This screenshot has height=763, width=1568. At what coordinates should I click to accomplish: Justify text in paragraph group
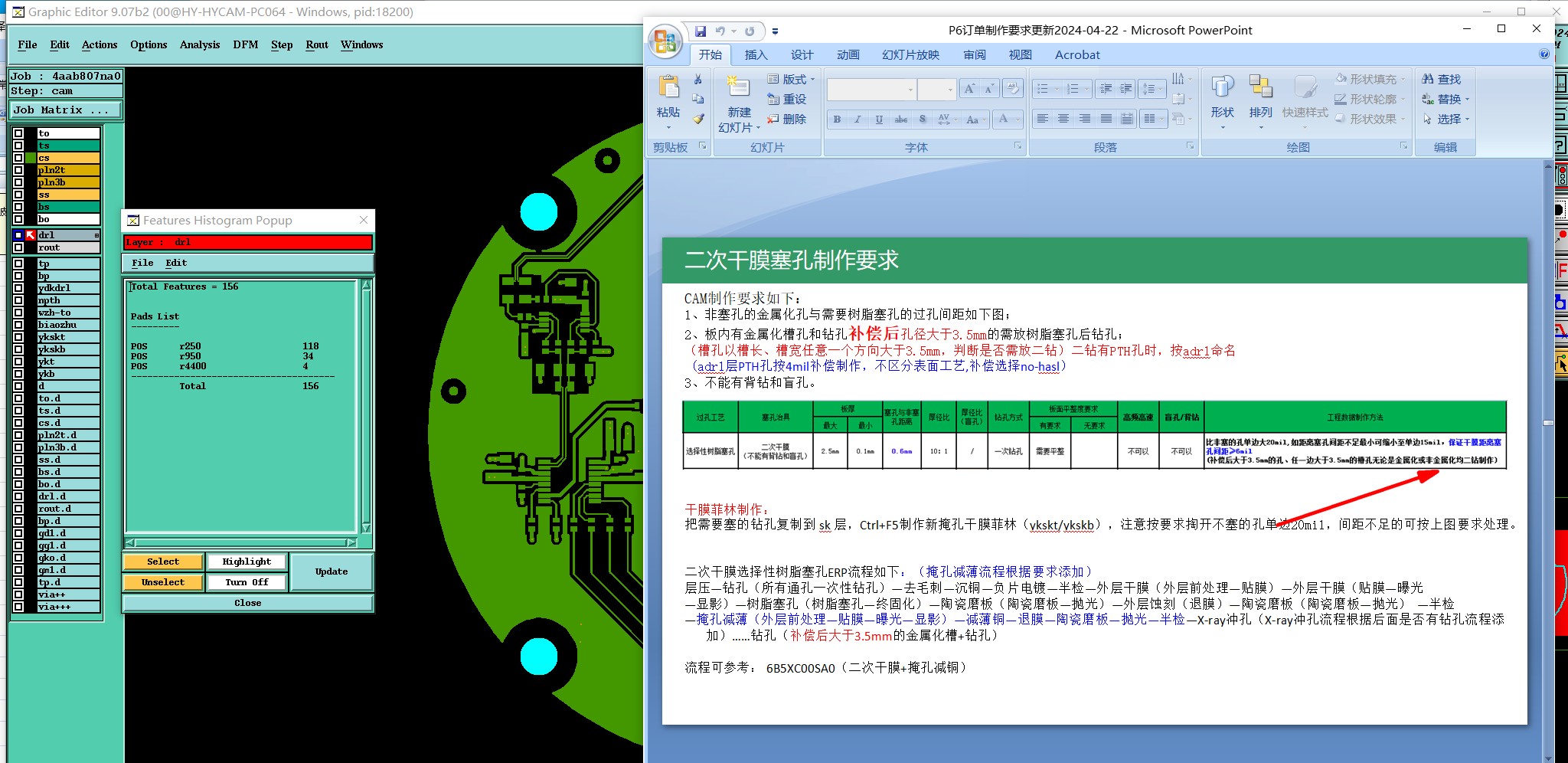click(1106, 119)
